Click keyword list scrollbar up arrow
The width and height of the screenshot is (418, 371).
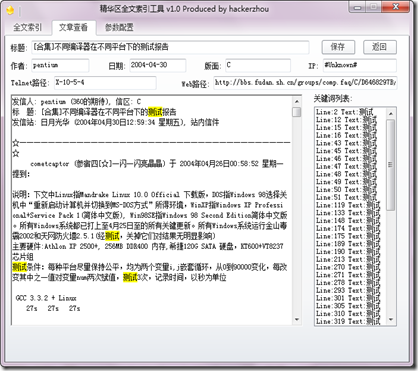click(x=391, y=114)
